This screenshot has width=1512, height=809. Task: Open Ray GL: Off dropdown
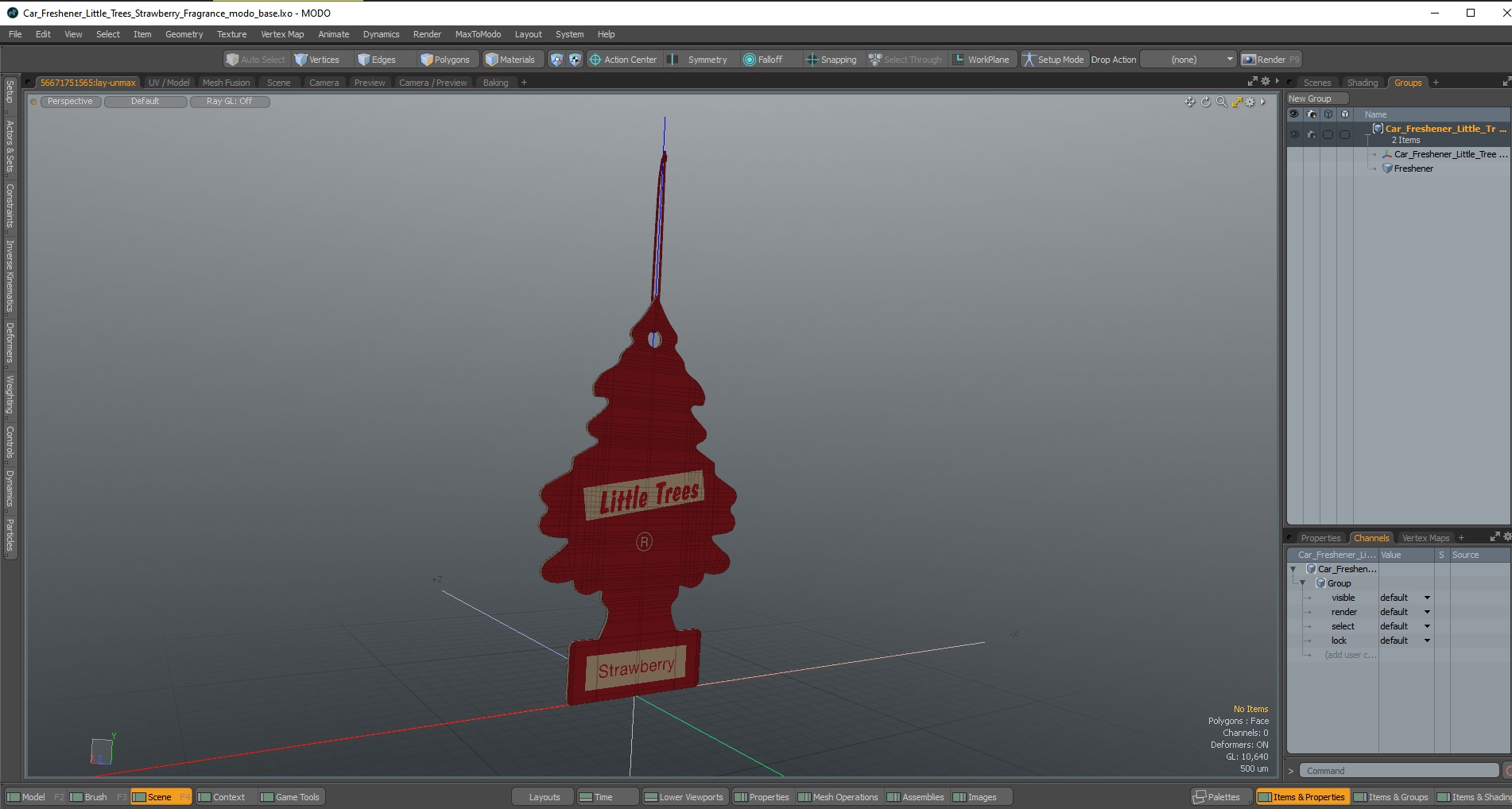(x=230, y=102)
